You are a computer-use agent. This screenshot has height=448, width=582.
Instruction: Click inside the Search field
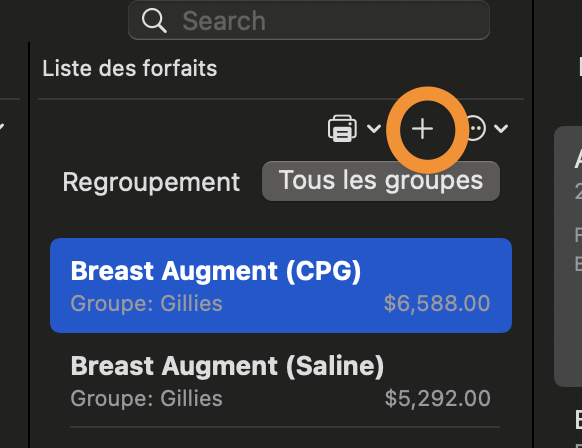pyautogui.click(x=309, y=20)
